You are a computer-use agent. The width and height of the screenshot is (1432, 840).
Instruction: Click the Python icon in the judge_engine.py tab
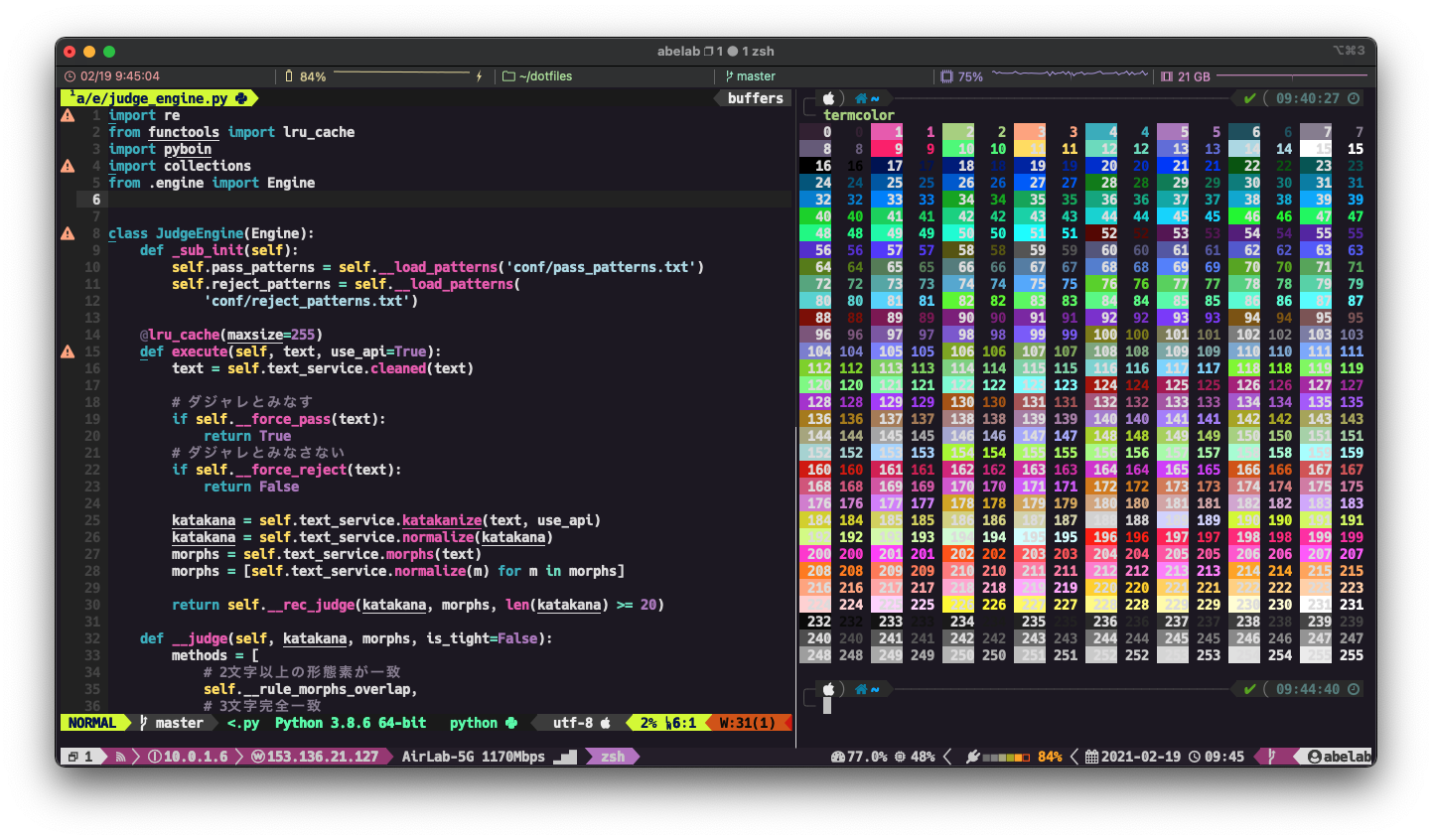241,98
